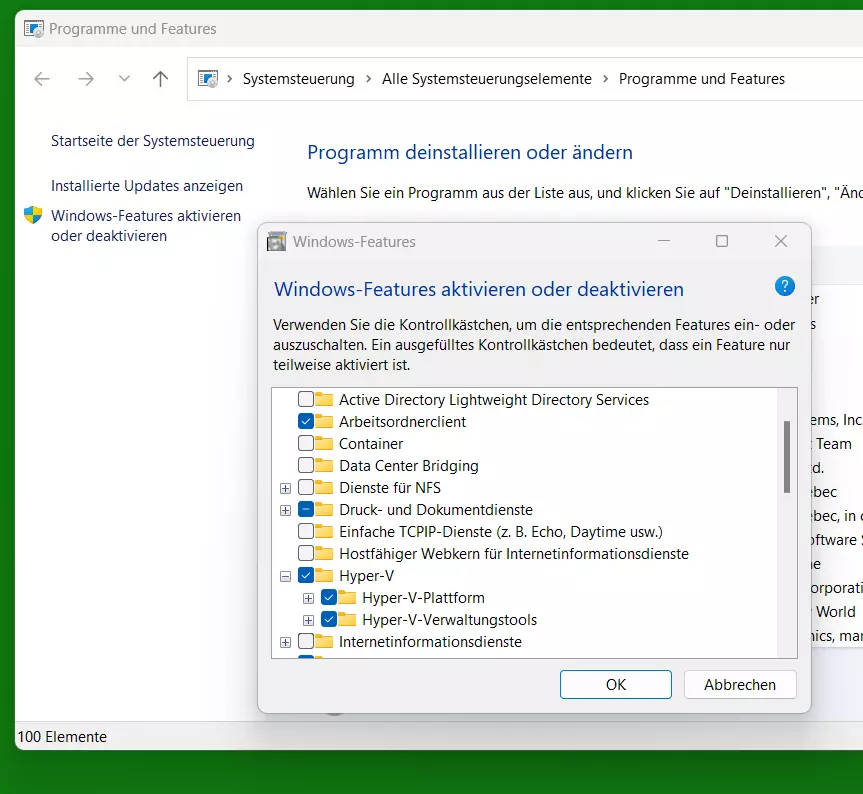
Task: Open Installierte Updates anzeigen link
Action: 147,186
